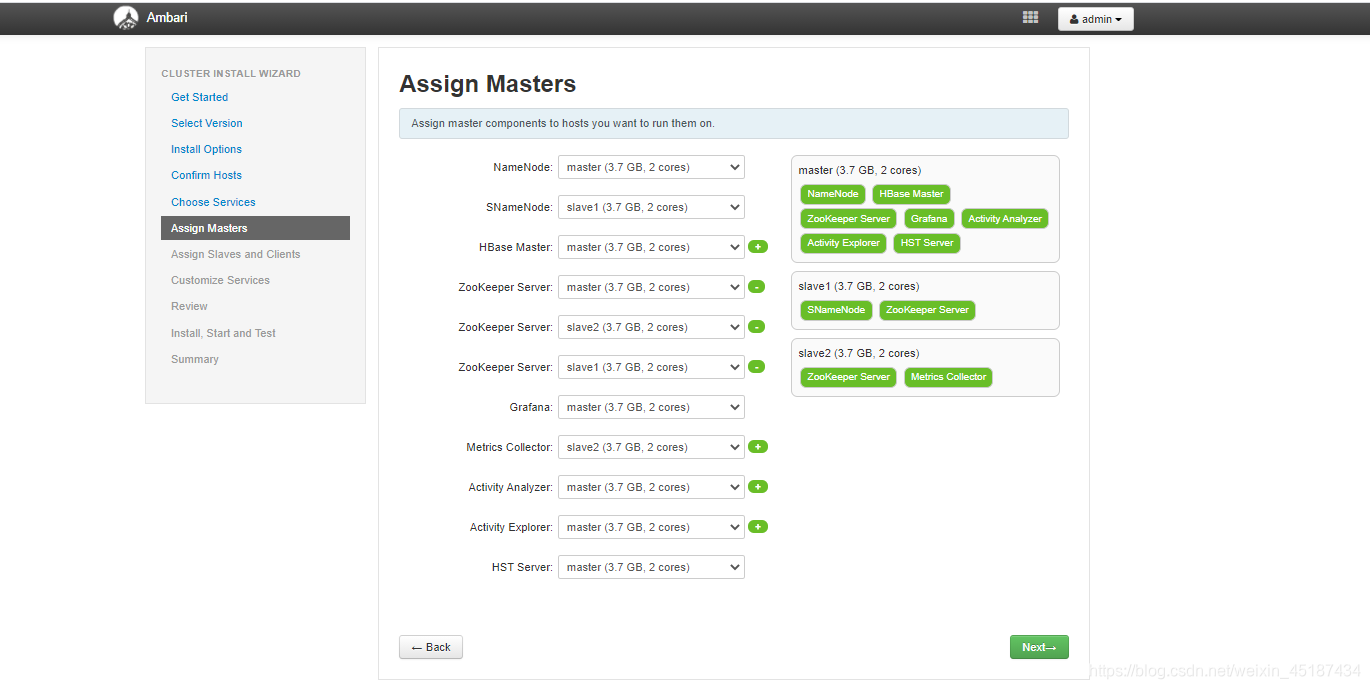Click ZooKeeper Server tag under slave1 host
This screenshot has width=1370, height=689.
tap(927, 310)
